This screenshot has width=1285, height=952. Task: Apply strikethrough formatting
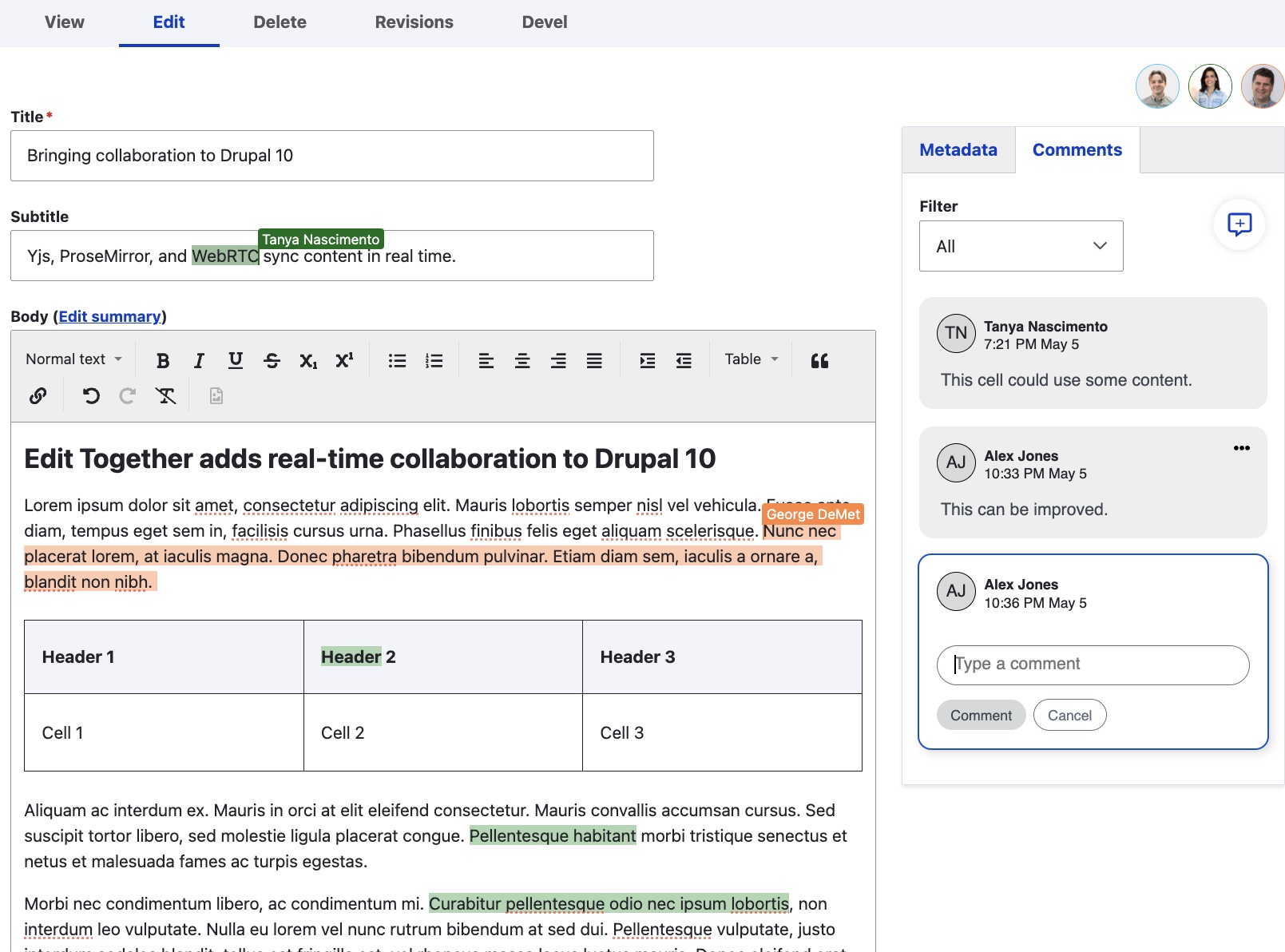[272, 361]
